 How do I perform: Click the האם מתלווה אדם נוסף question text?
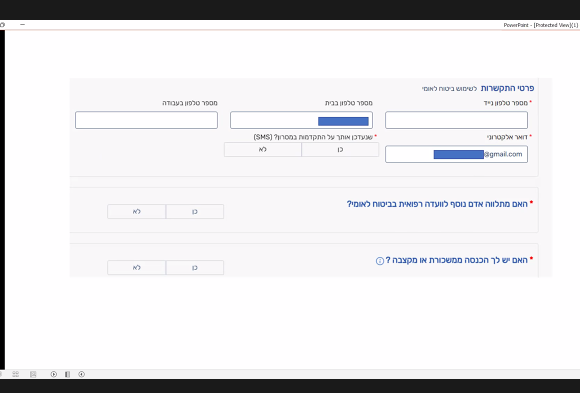(x=437, y=204)
